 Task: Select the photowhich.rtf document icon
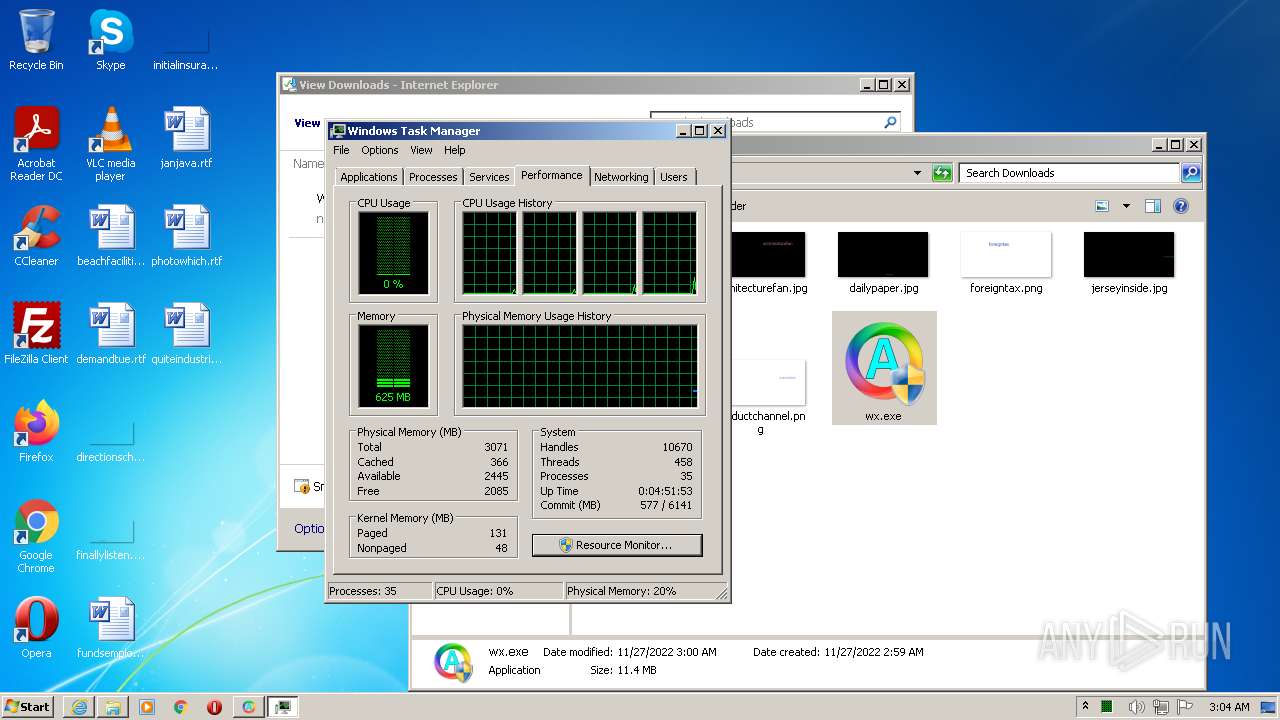[186, 236]
